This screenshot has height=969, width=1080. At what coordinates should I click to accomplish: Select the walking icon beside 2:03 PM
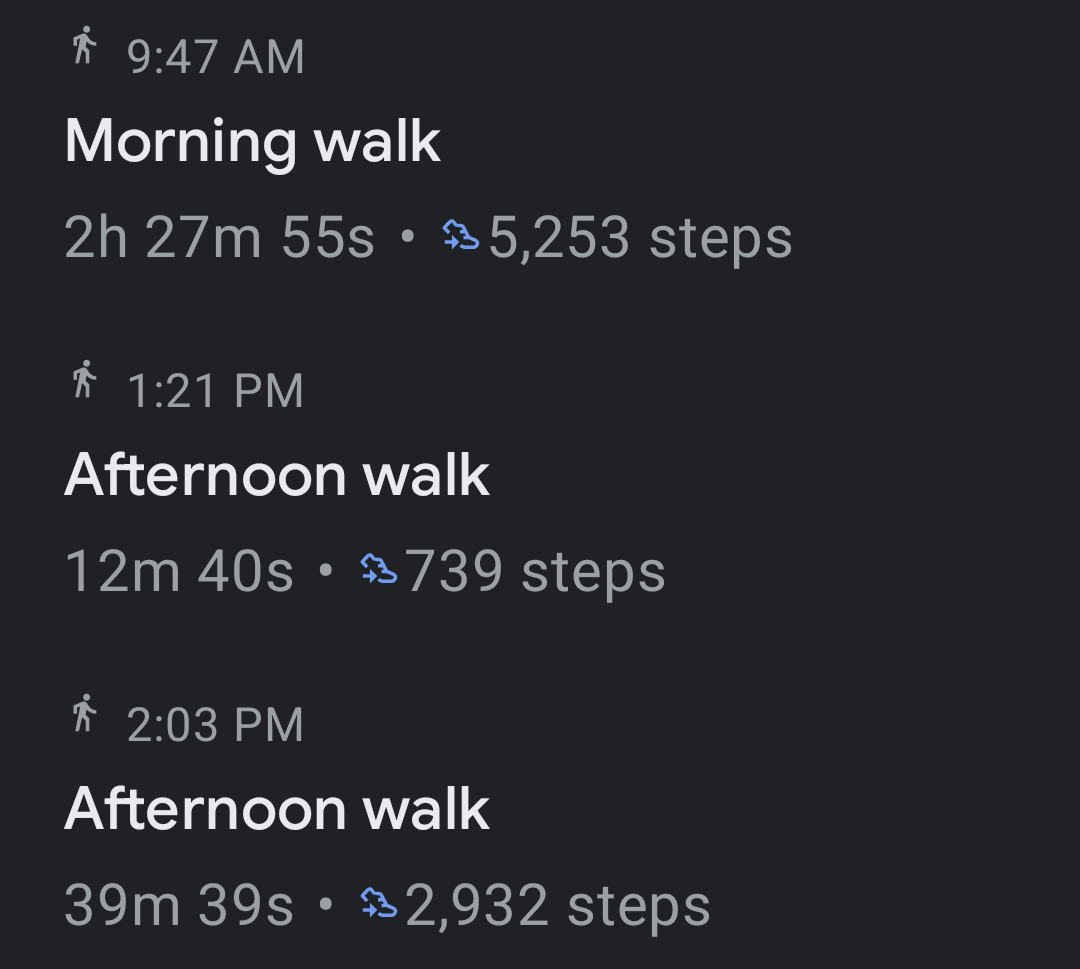pyautogui.click(x=85, y=715)
